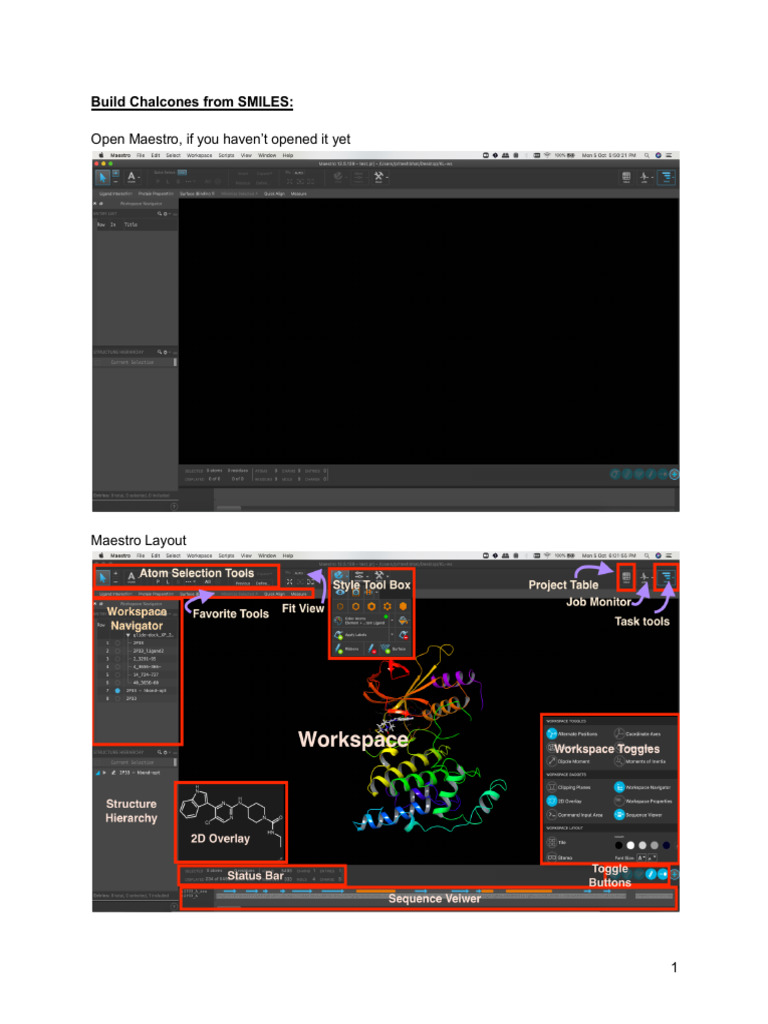The image size is (768, 1024).
Task: Click the 2D Overlay ligand thumbnail
Action: coord(231,822)
